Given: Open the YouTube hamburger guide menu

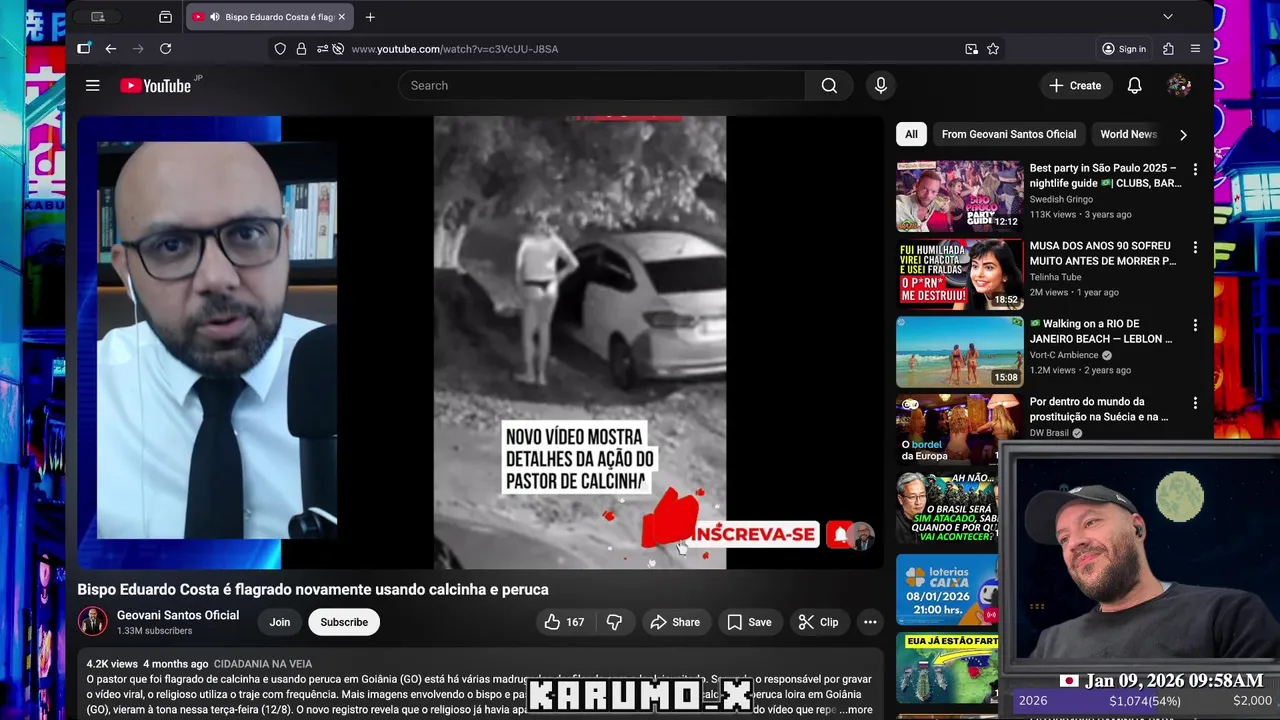Looking at the screenshot, I should pos(92,86).
